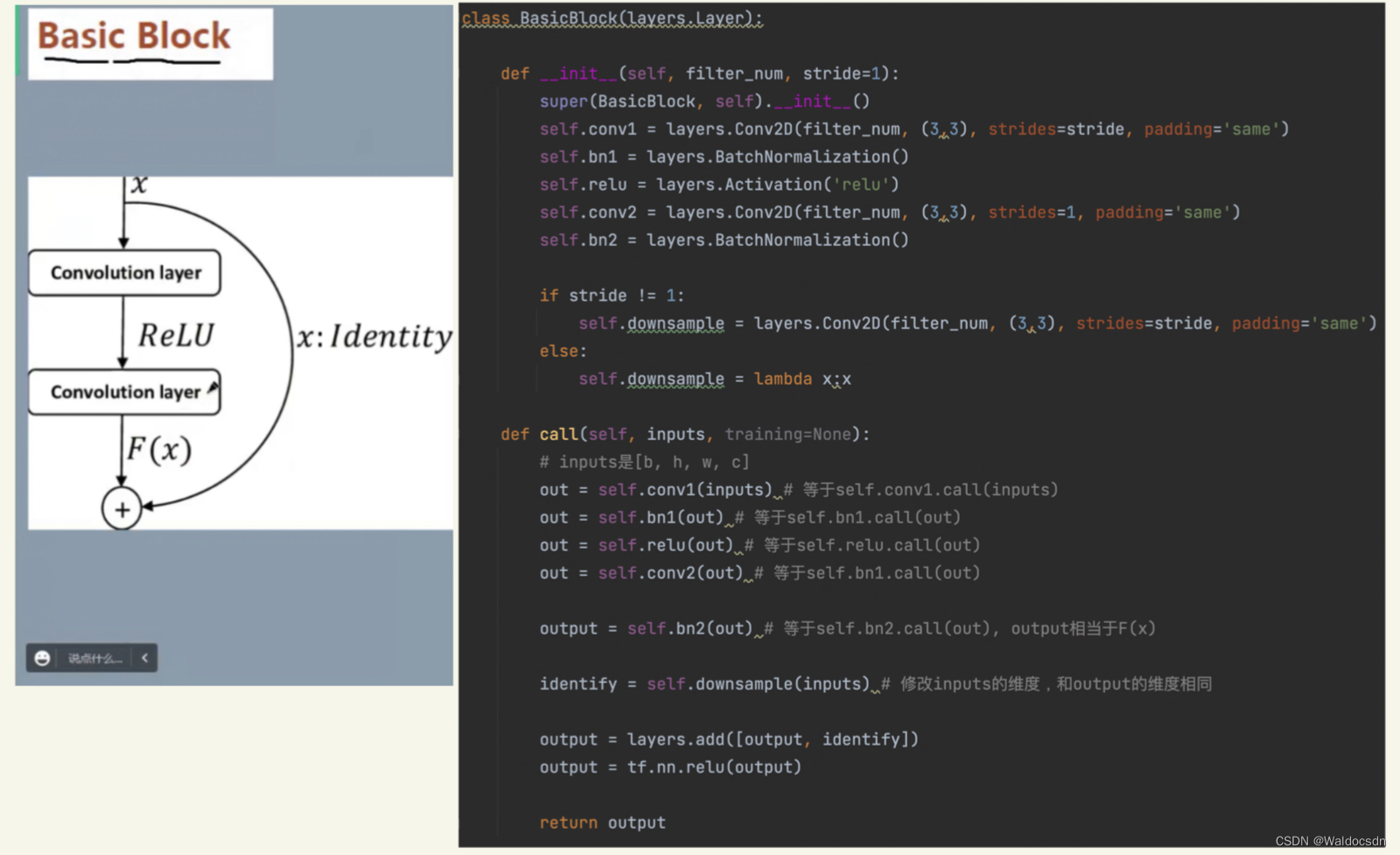Click the green accent bar beside Basic Block
The height and width of the screenshot is (855, 1400).
click(17, 39)
